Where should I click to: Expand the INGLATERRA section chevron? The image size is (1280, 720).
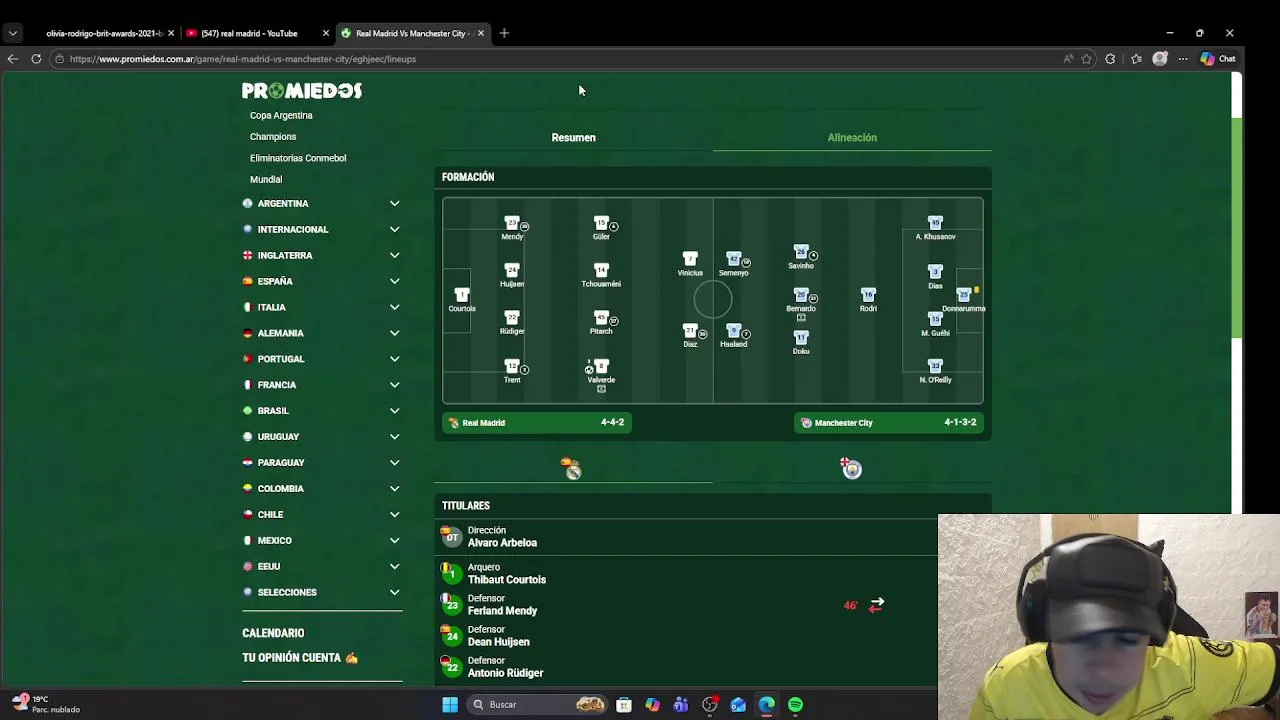tap(394, 255)
